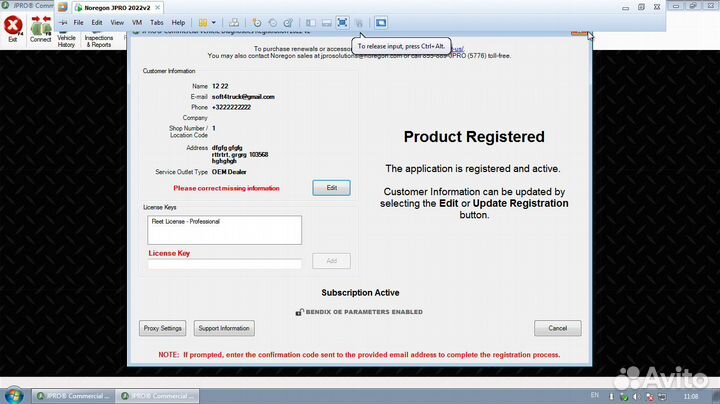Click the EN language indicator in taskbar
This screenshot has width=720, height=404.
[595, 395]
